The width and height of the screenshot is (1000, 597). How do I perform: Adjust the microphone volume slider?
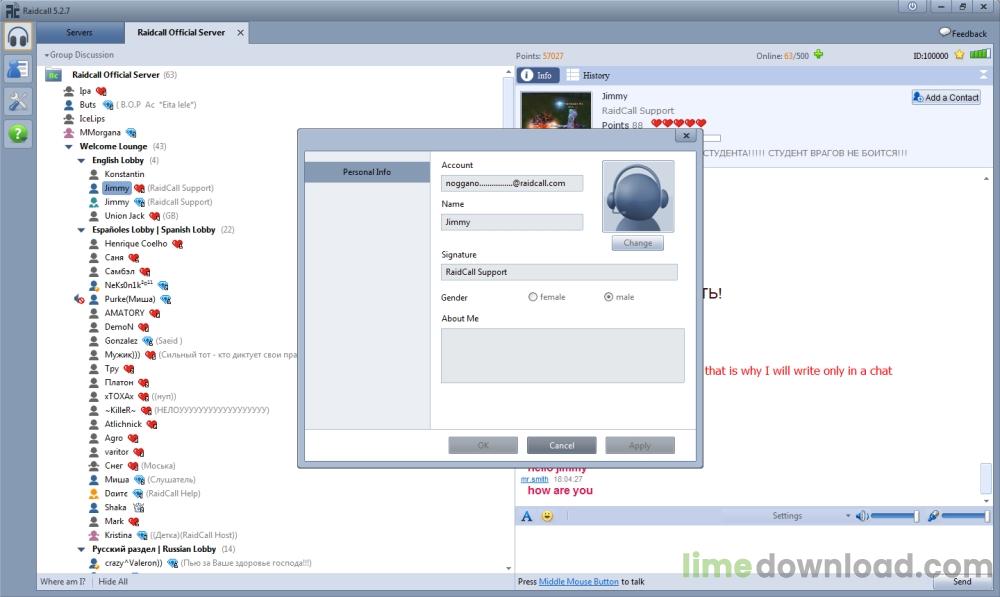(x=966, y=516)
